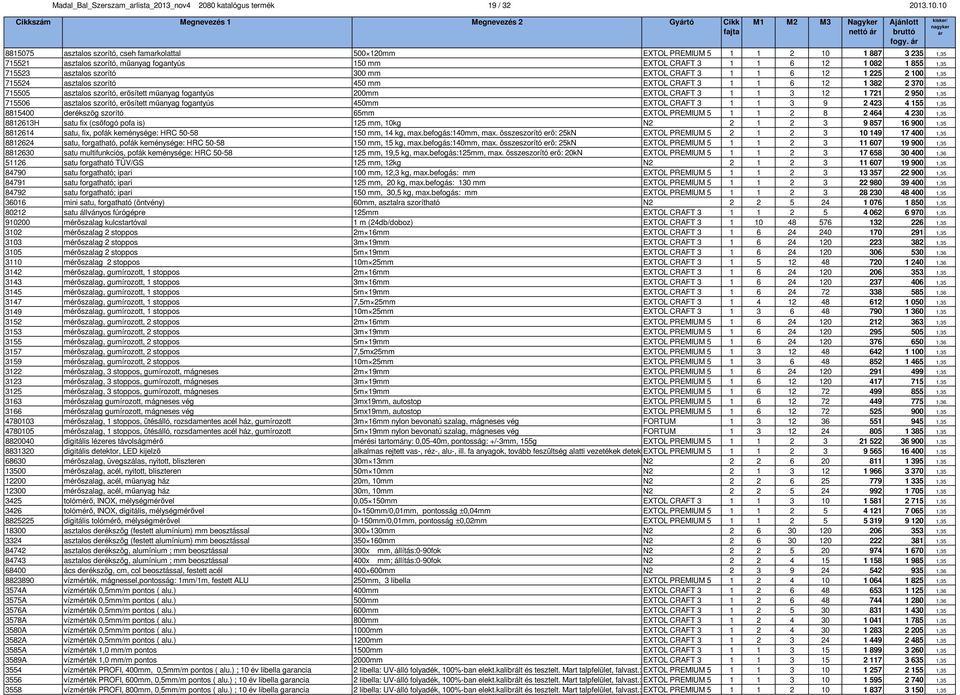Image resolution: width=960 pixels, height=695 pixels.
Task: Select the spec '125 mm, 10kg'
Action: click(377, 123)
